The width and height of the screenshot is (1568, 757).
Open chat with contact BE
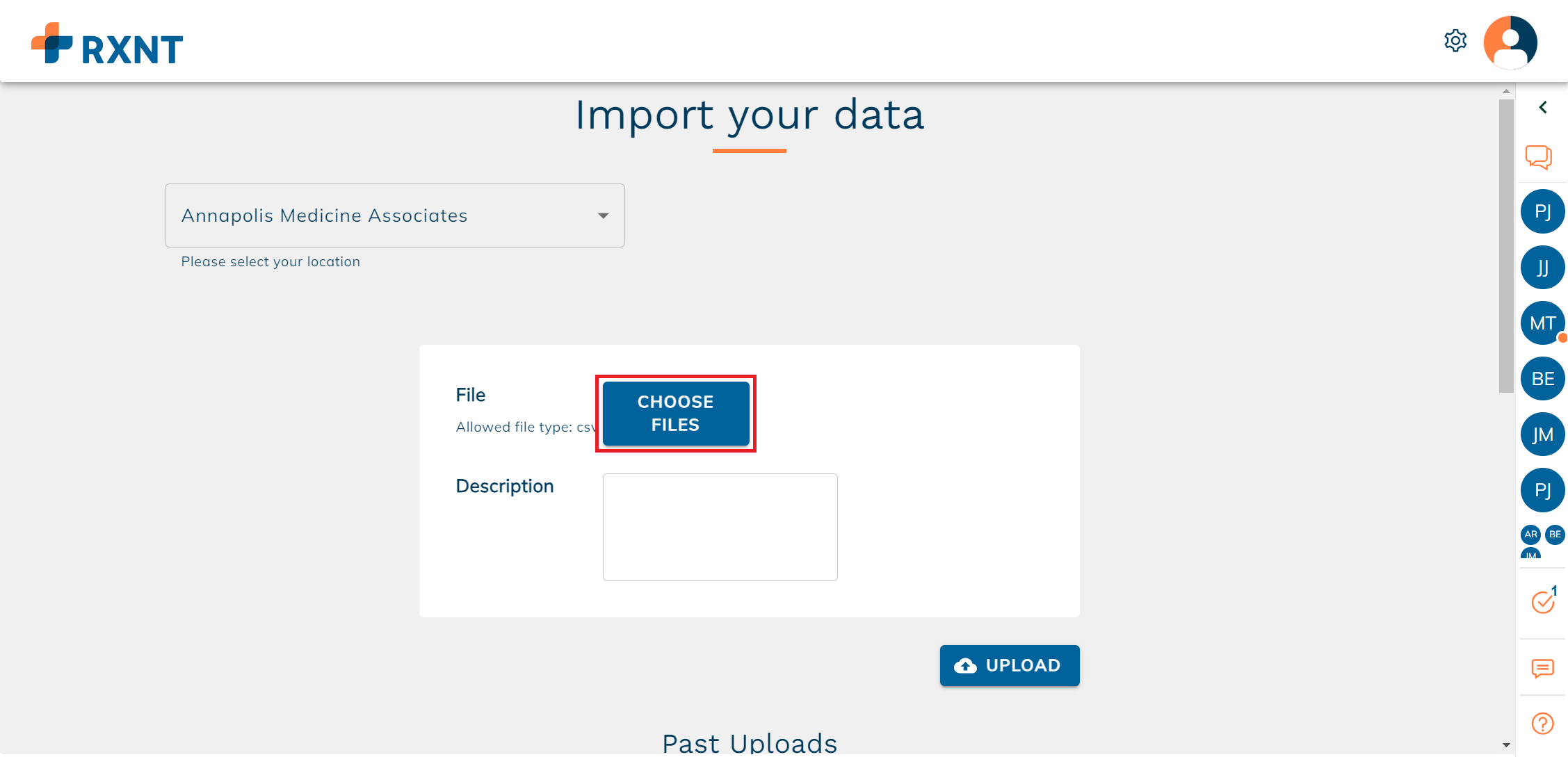click(1542, 378)
